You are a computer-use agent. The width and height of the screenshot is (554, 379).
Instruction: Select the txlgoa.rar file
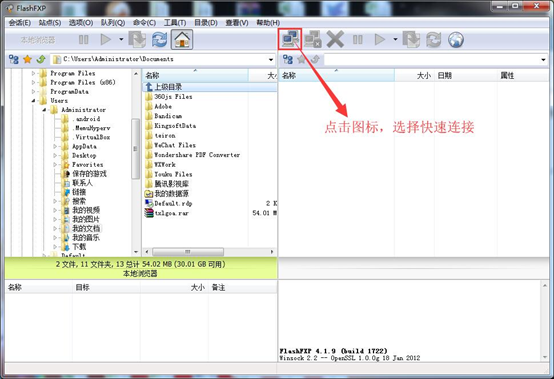[172, 213]
